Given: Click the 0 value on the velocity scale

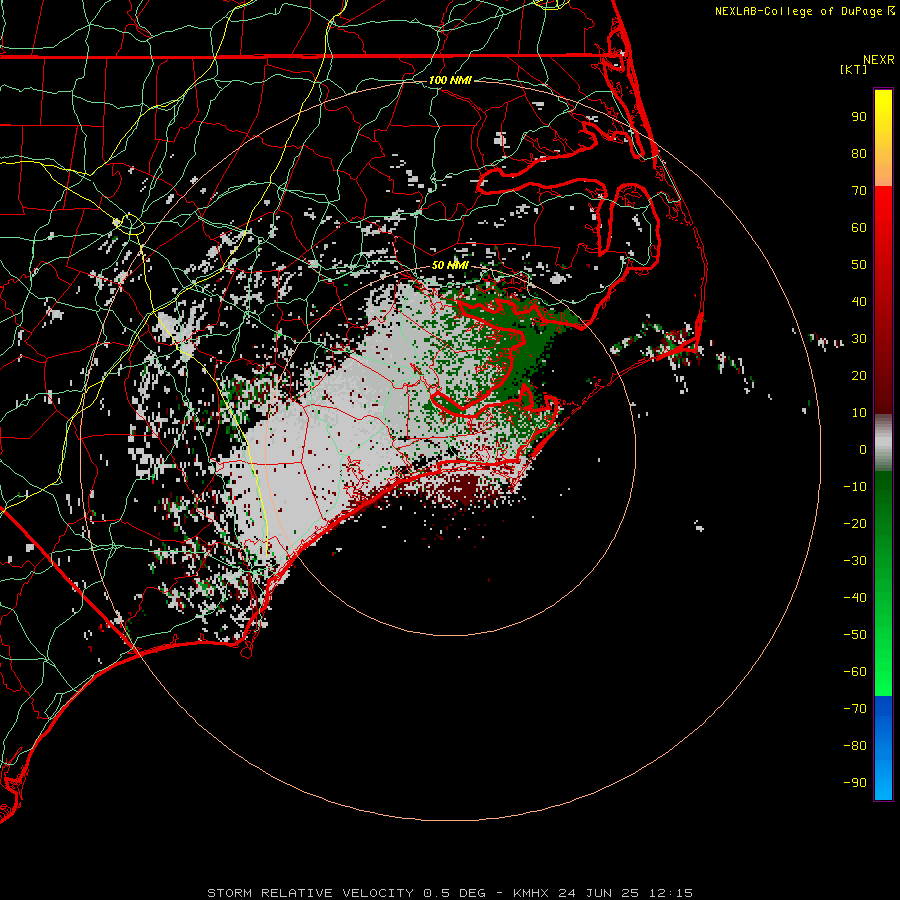Looking at the screenshot, I should (863, 450).
